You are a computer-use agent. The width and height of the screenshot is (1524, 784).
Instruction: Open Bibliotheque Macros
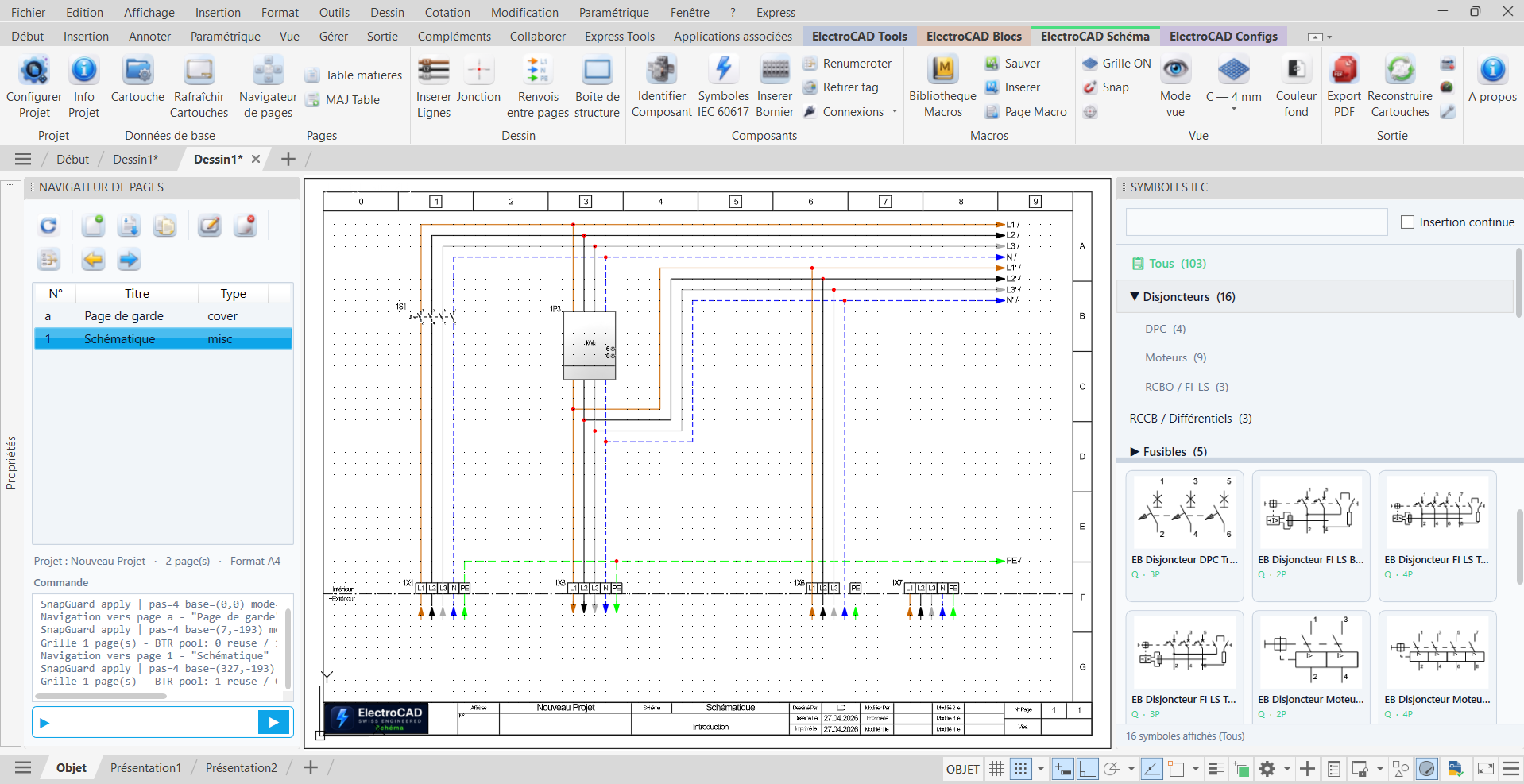942,87
